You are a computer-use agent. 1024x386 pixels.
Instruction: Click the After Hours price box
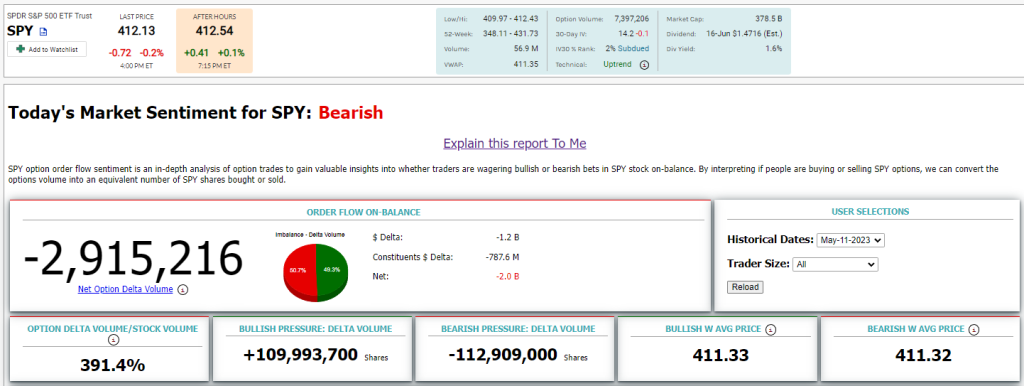coord(214,40)
